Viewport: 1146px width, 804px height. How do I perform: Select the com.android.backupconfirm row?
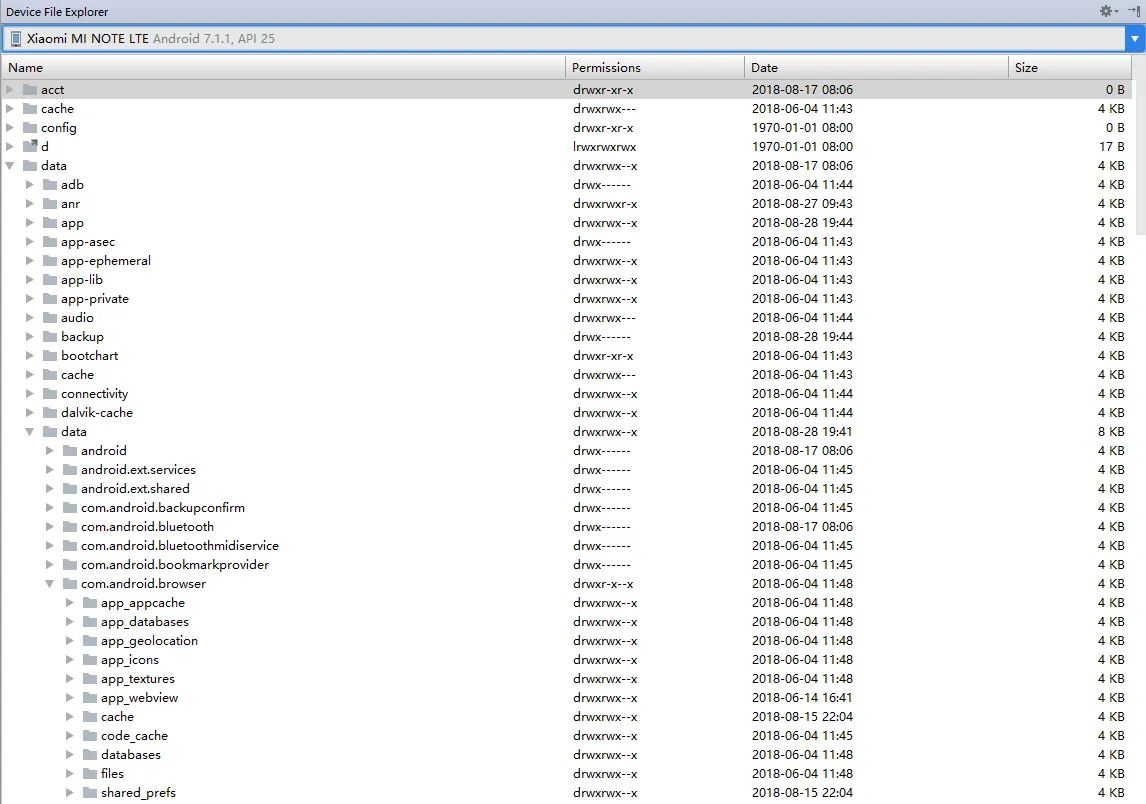click(566, 507)
